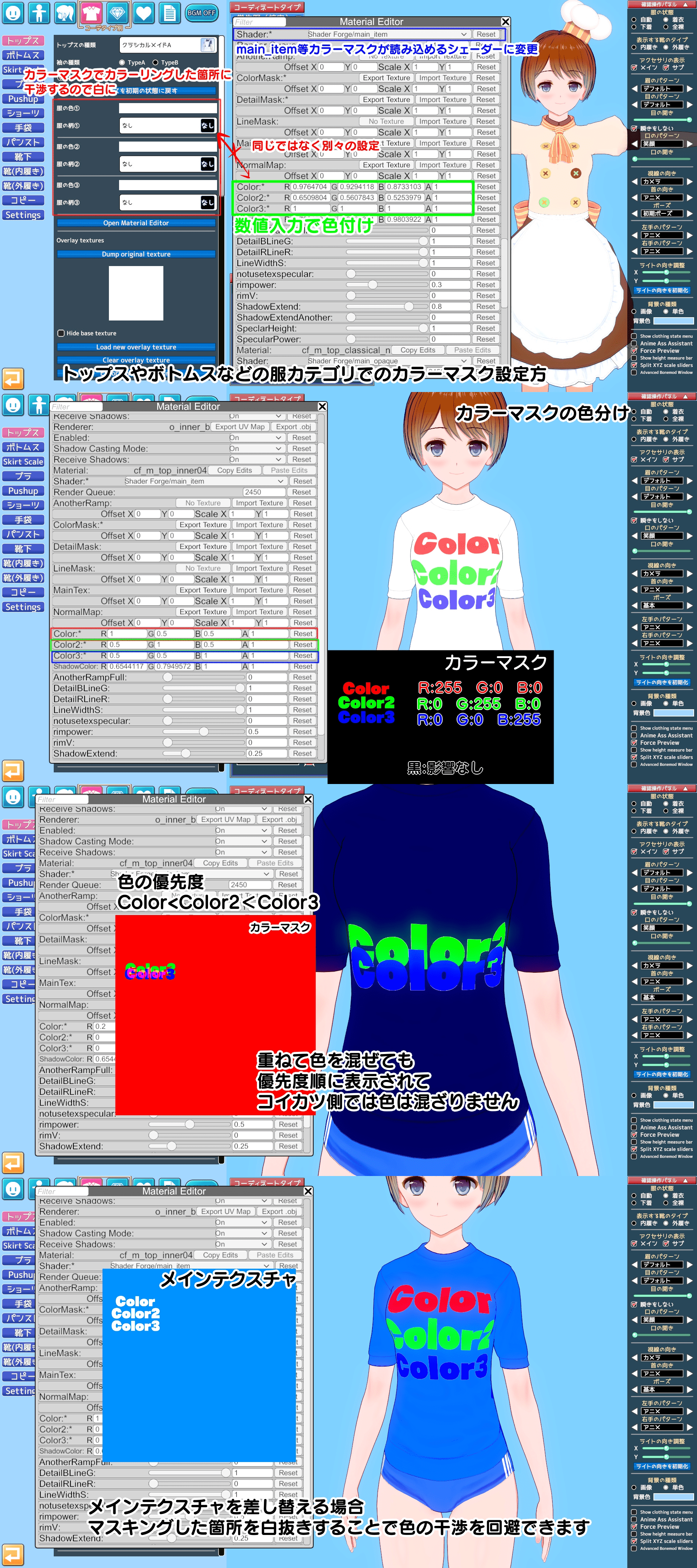
Task: Open the Shader Forge/main_item shader dropdown
Action: pos(390,34)
